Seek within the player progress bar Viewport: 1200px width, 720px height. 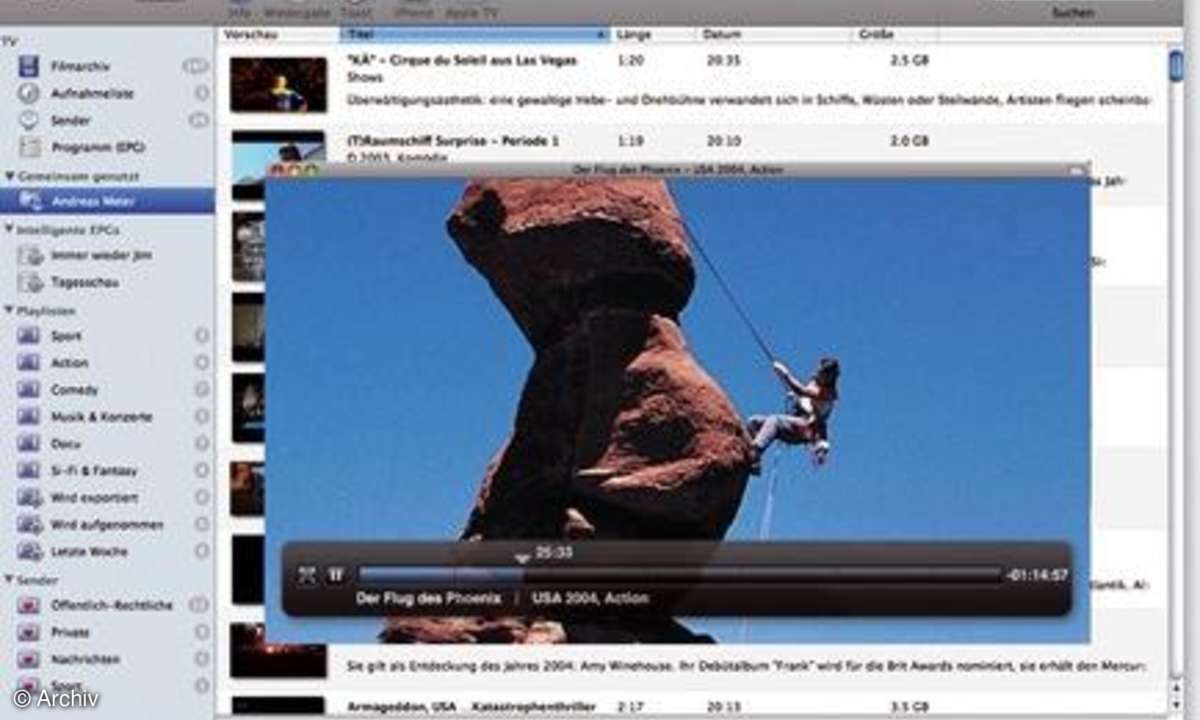(680, 575)
